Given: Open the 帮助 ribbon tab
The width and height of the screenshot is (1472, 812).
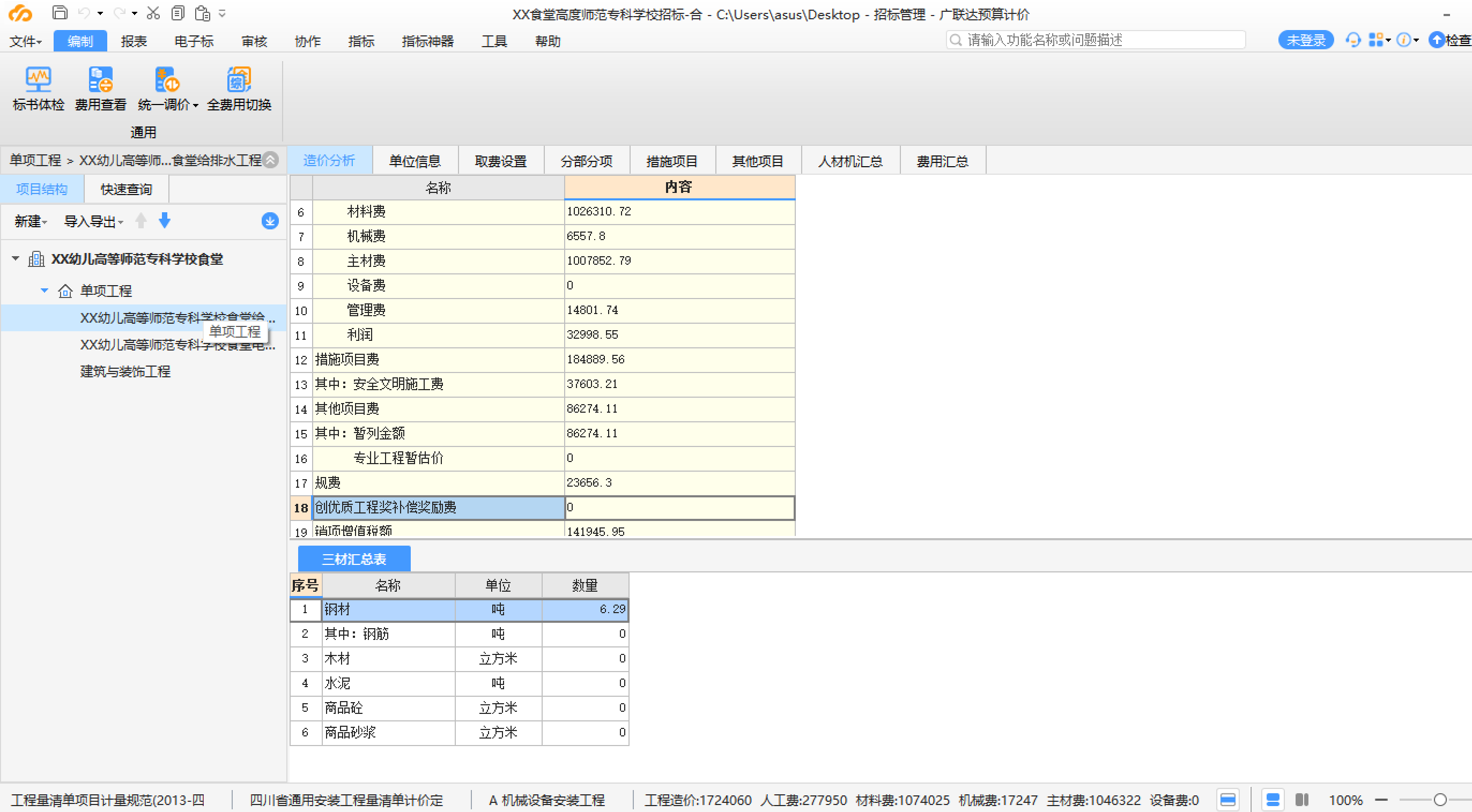Looking at the screenshot, I should click(548, 41).
